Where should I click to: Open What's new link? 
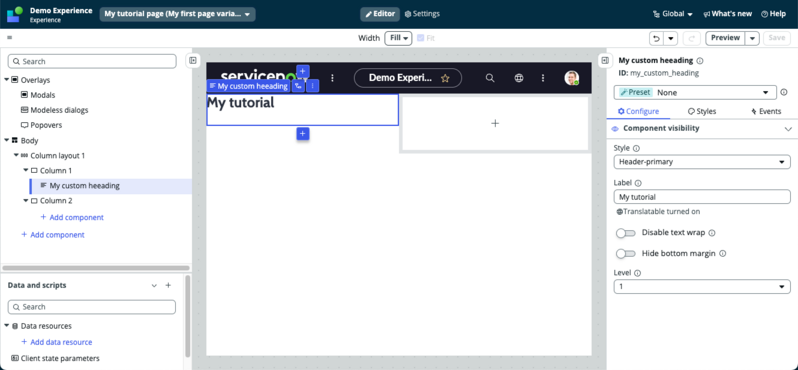(727, 14)
